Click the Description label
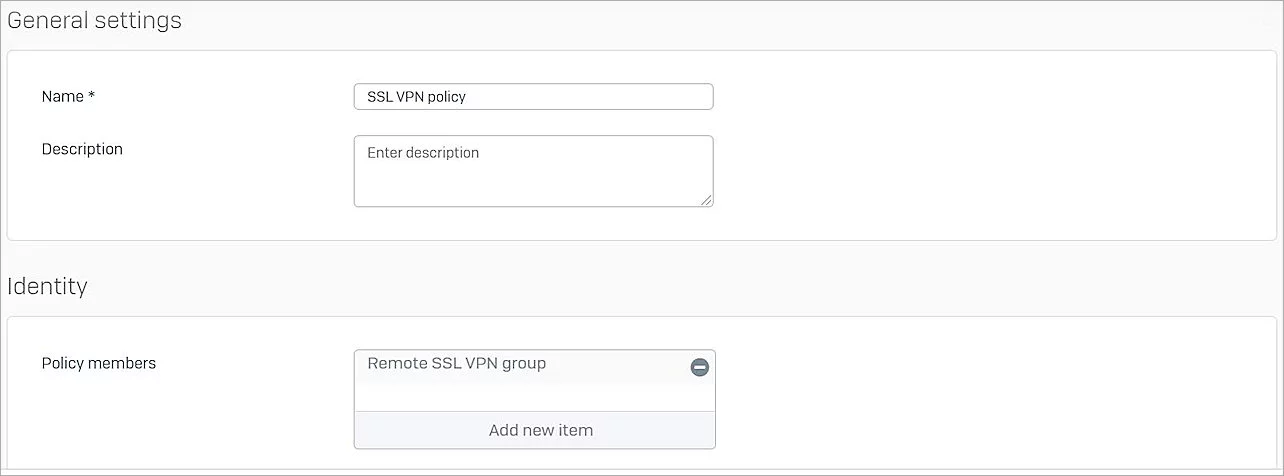1284x476 pixels. tap(82, 149)
